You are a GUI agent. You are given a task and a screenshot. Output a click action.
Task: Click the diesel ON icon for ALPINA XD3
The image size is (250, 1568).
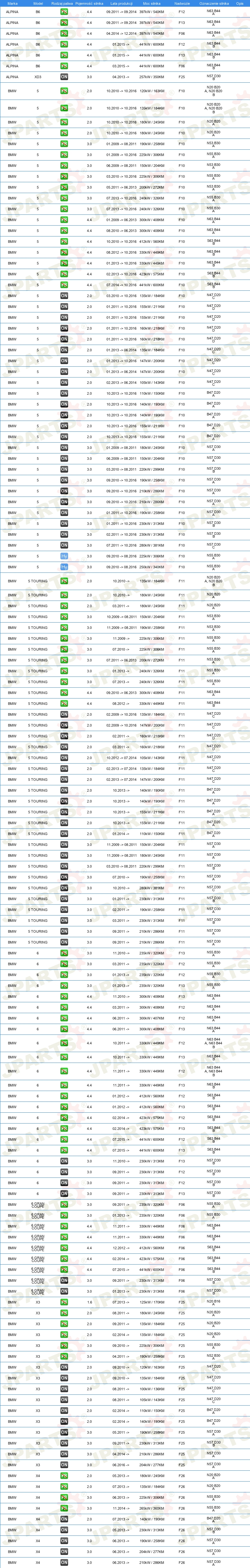click(64, 77)
